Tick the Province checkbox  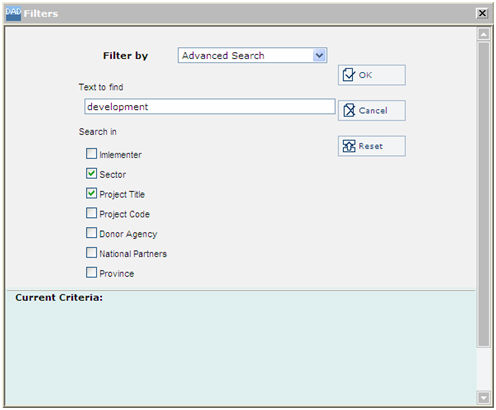[91, 272]
